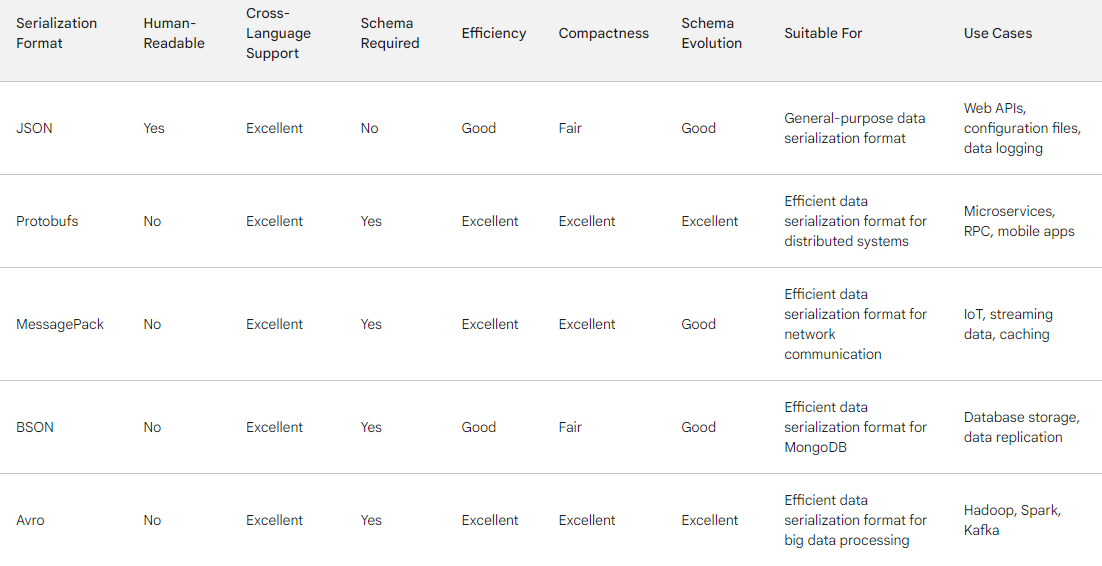The width and height of the screenshot is (1102, 566).
Task: Select the JSON row name cell
Action: [34, 128]
